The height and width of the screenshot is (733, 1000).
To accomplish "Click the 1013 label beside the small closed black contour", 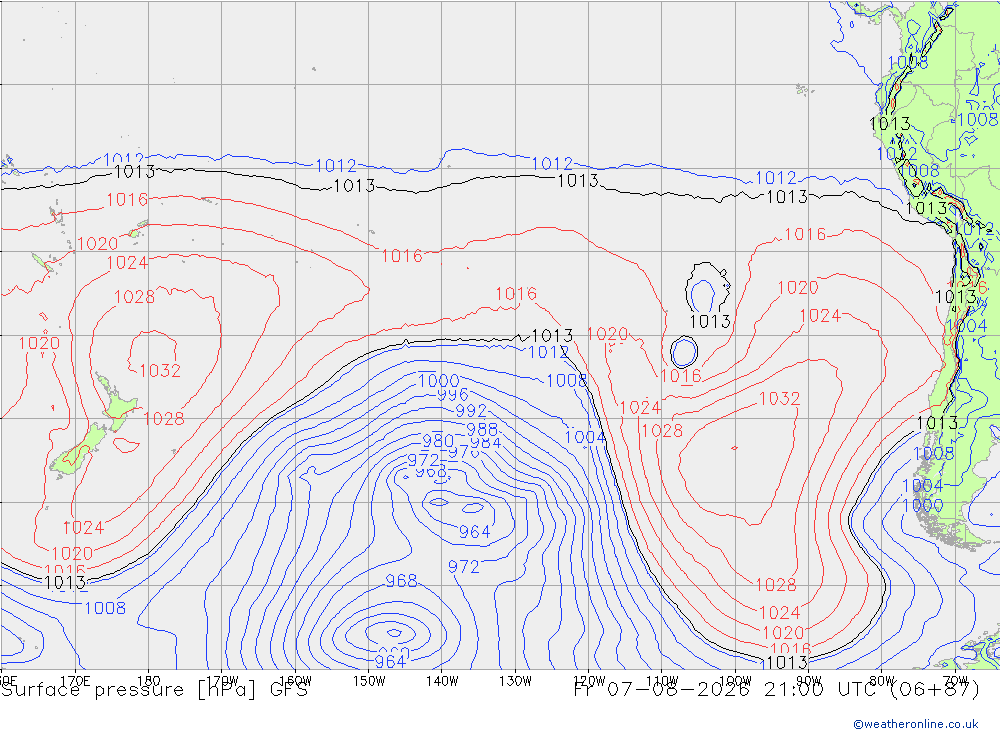I will tap(710, 322).
